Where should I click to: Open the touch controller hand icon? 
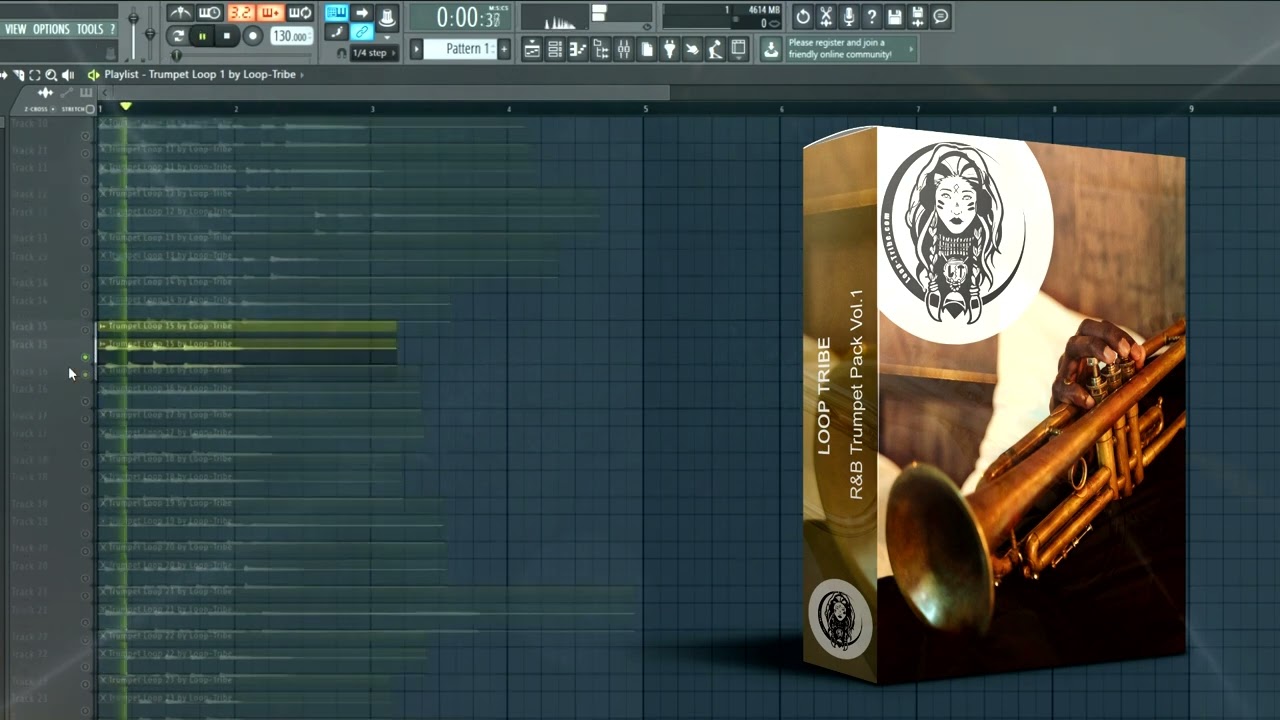click(x=693, y=49)
